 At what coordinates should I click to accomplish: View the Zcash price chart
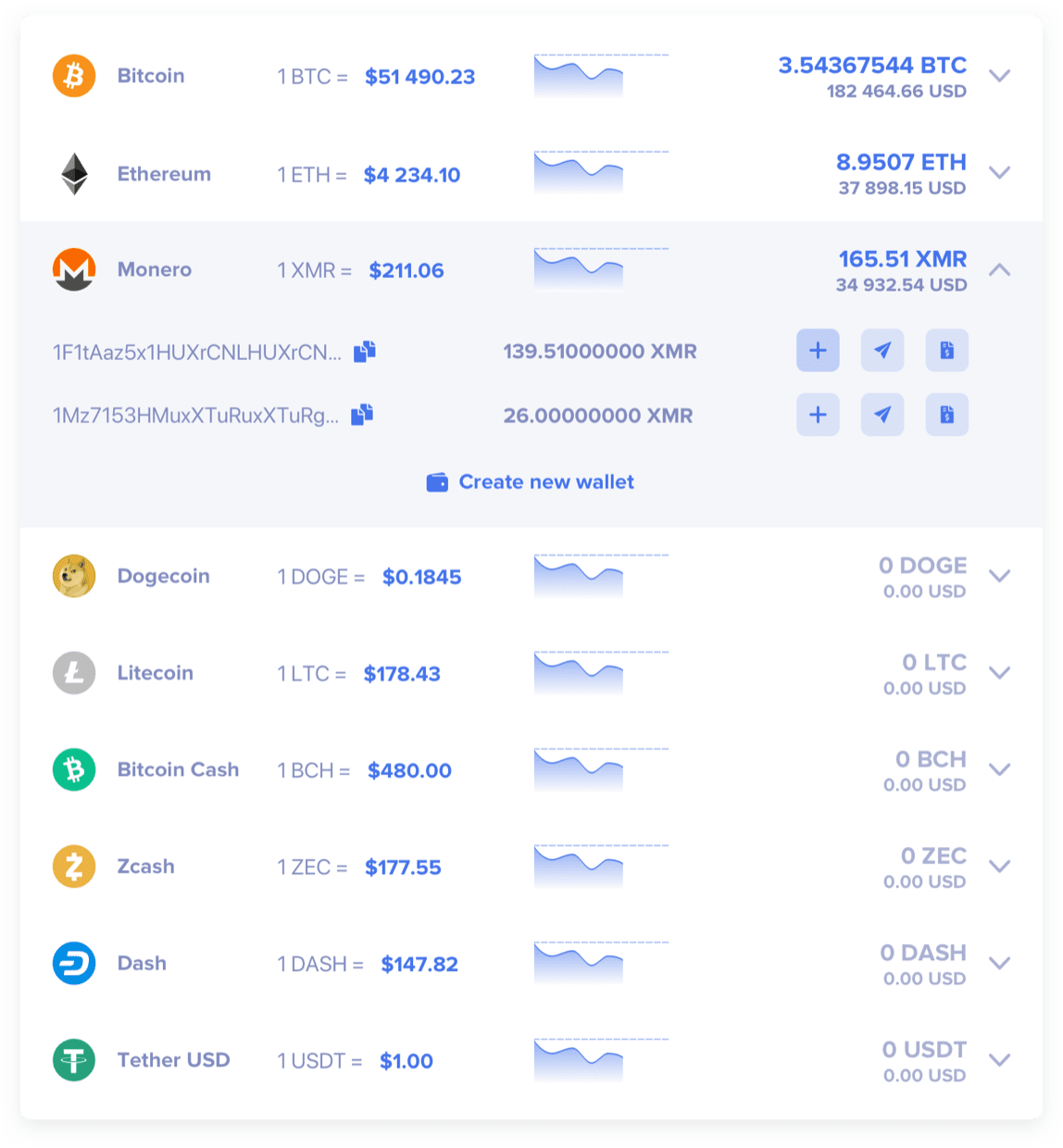click(601, 867)
